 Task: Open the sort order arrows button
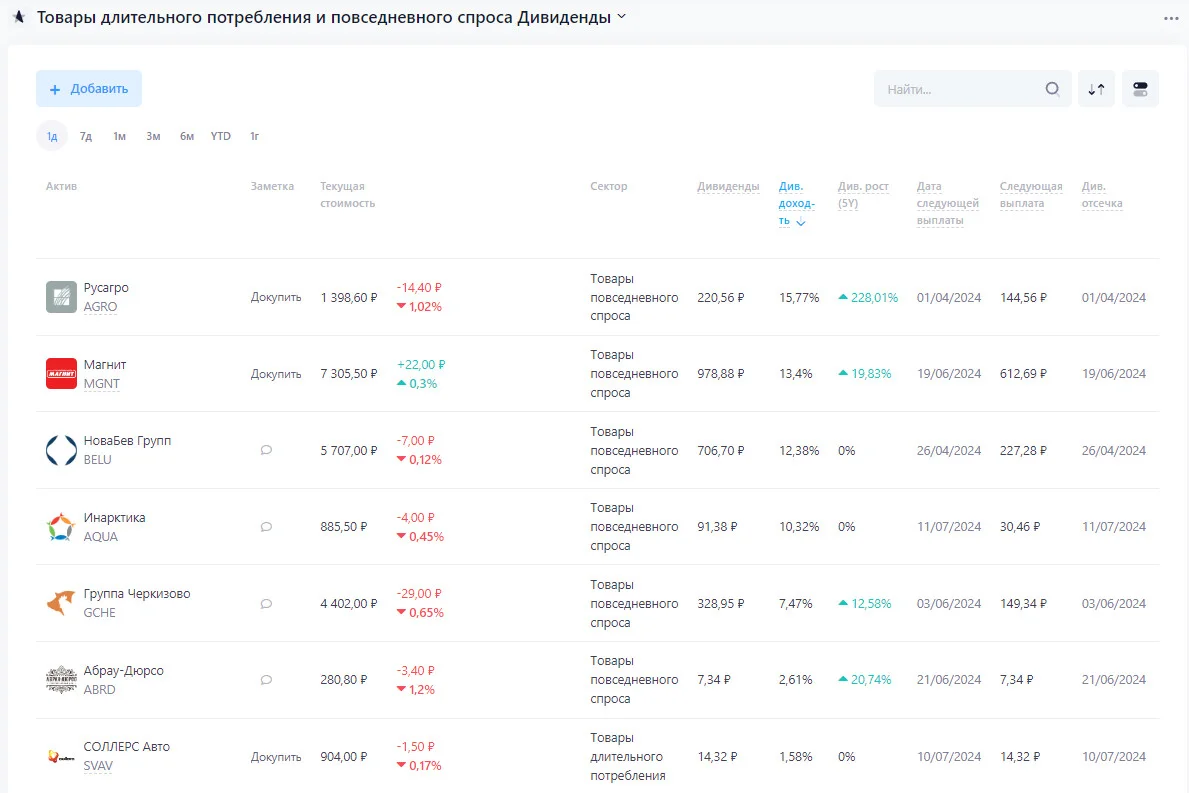click(x=1096, y=89)
